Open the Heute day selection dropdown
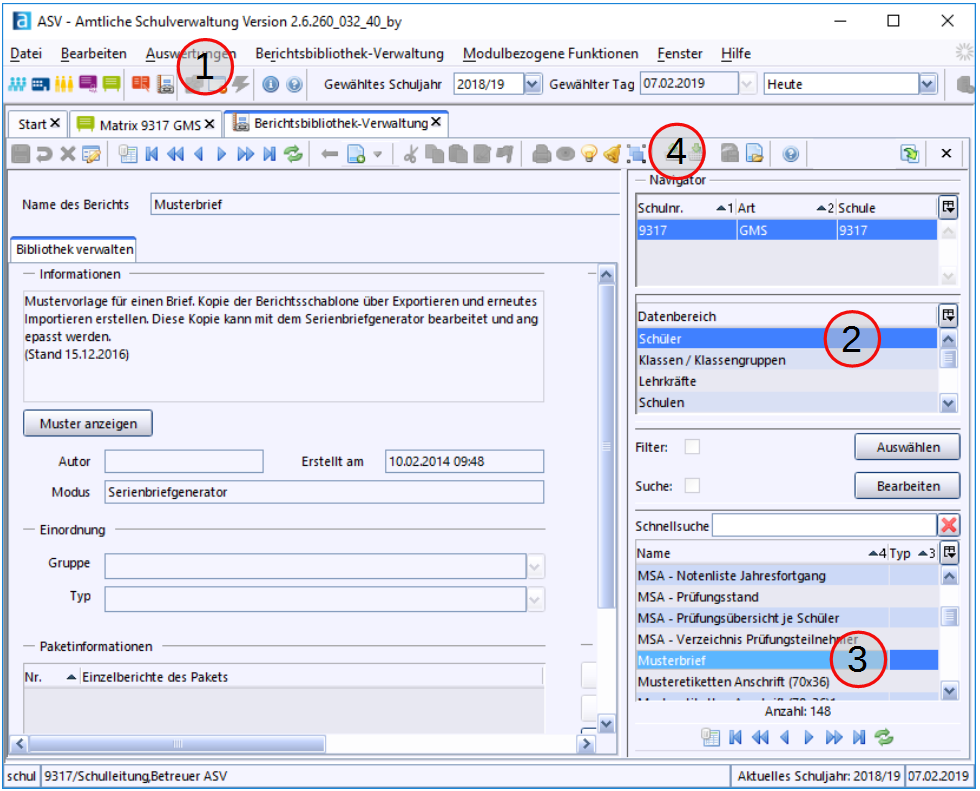This screenshot has height=791, width=980. 928,84
